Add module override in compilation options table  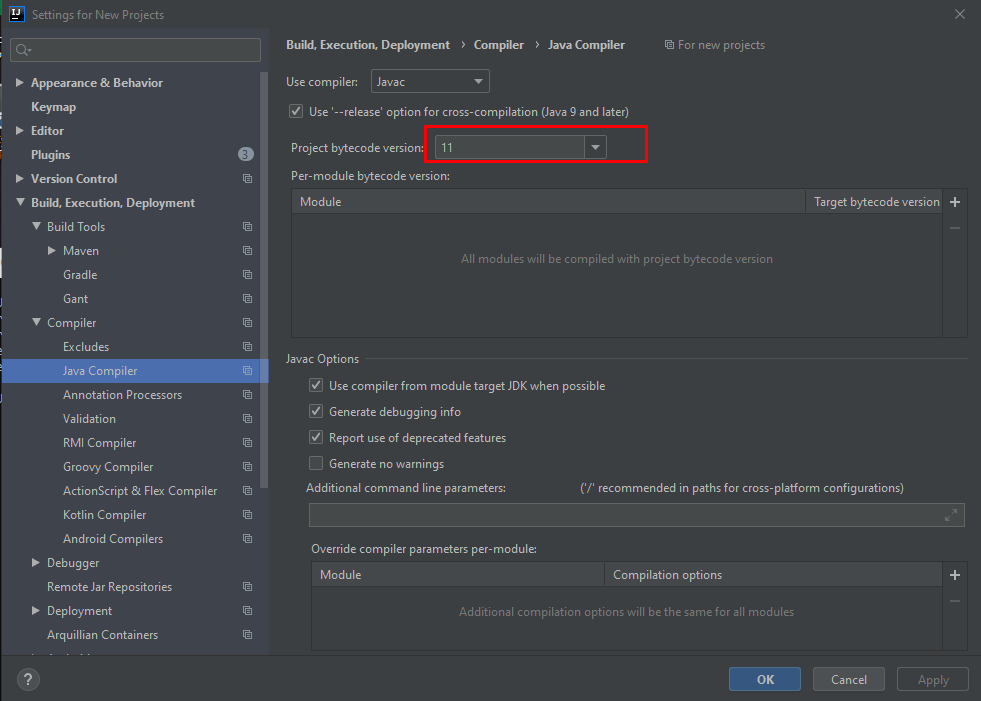[x=955, y=575]
